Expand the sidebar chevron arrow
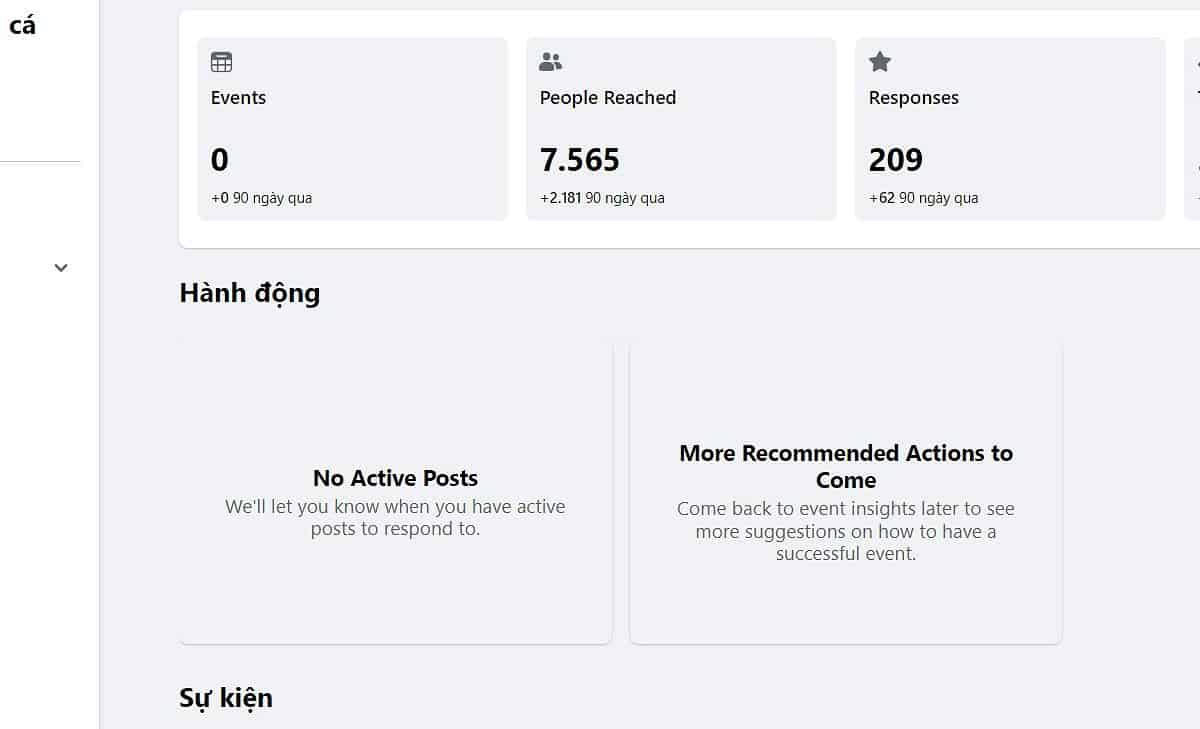This screenshot has width=1200, height=729. click(x=61, y=268)
